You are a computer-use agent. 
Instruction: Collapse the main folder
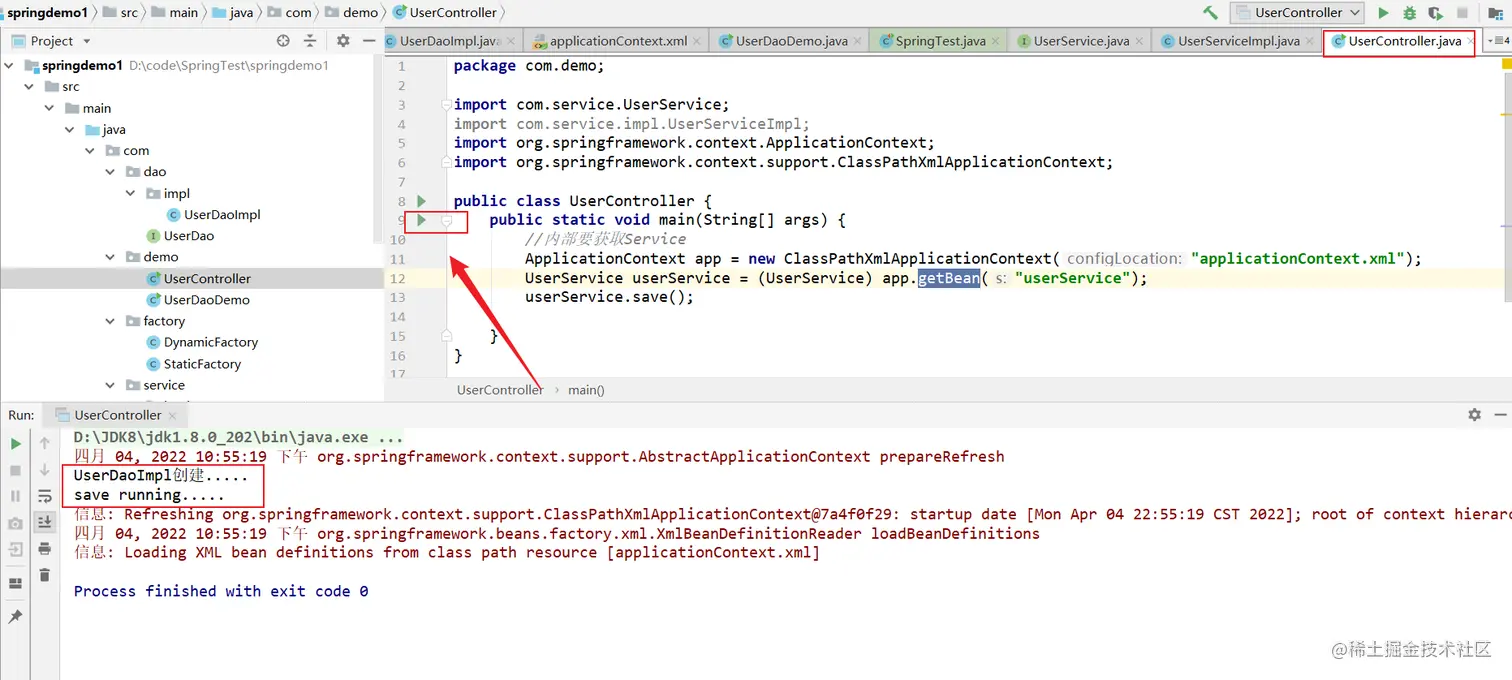coord(49,108)
